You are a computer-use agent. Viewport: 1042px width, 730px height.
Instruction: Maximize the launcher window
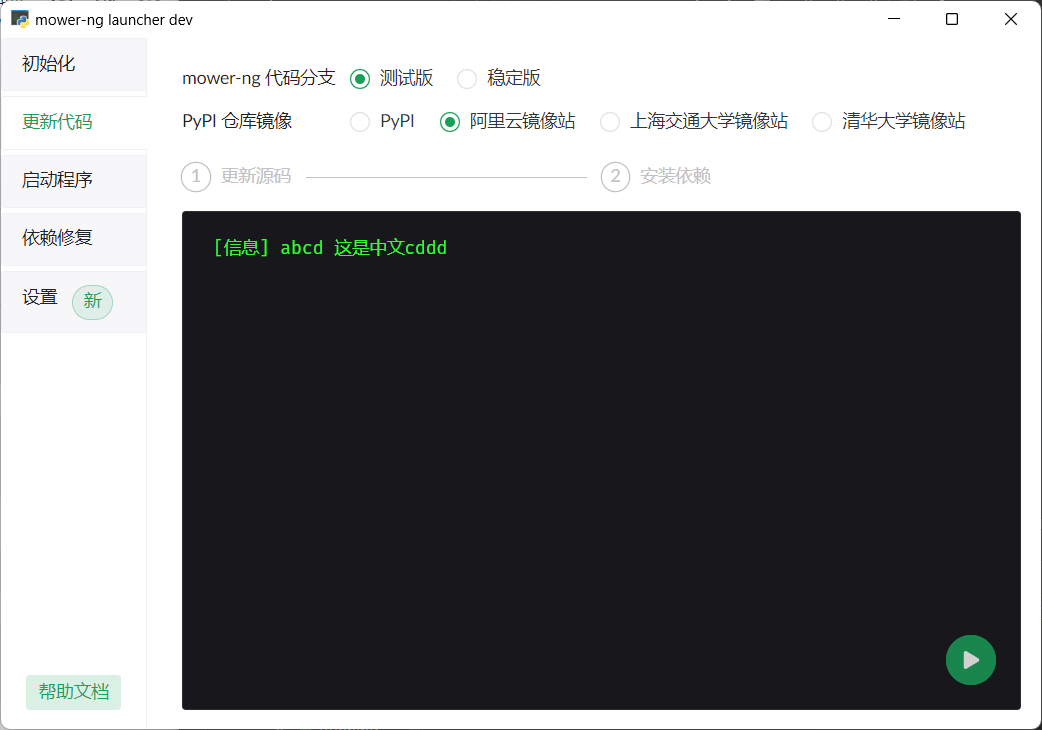coord(952,19)
